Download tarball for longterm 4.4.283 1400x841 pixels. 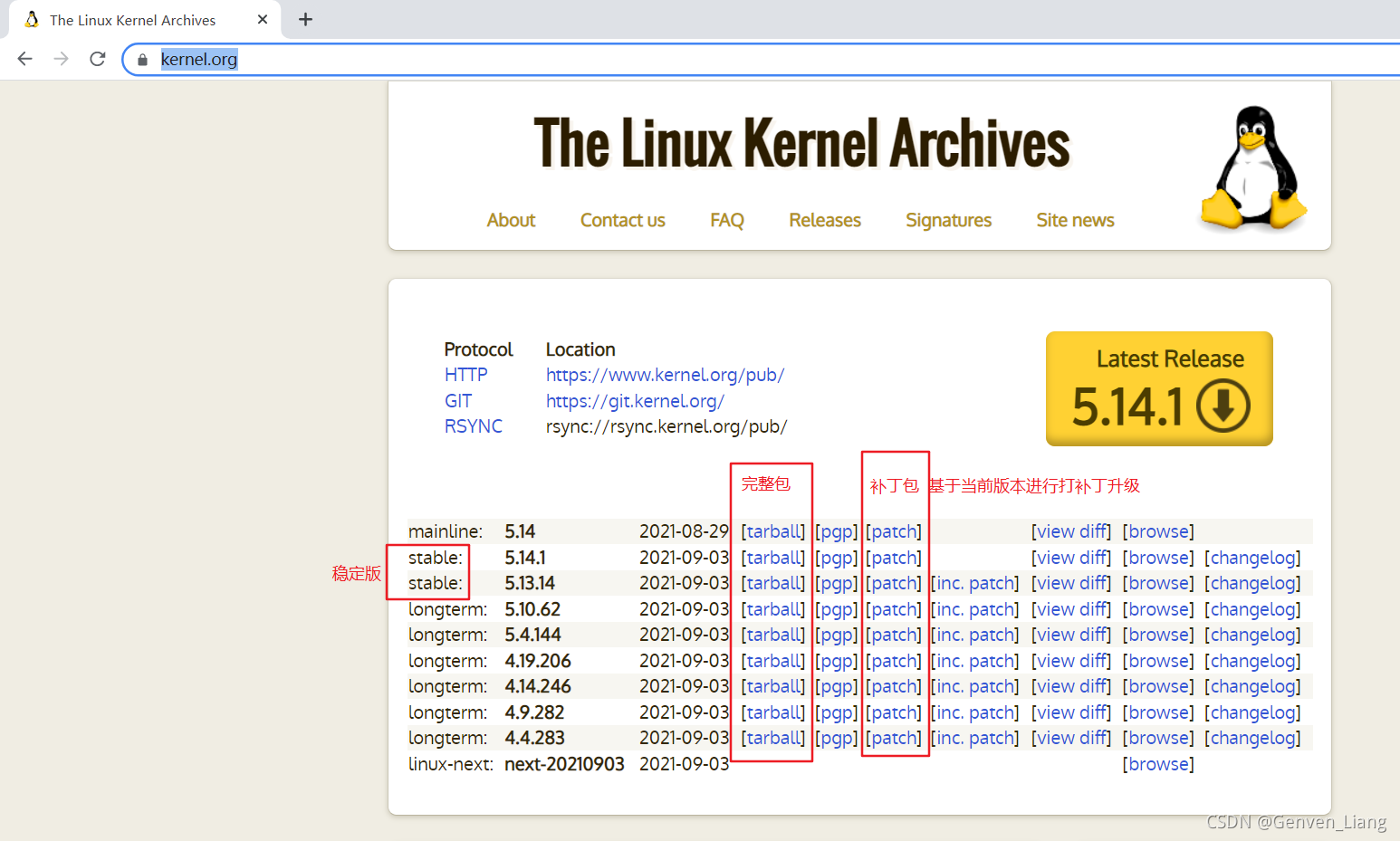pyautogui.click(x=772, y=738)
